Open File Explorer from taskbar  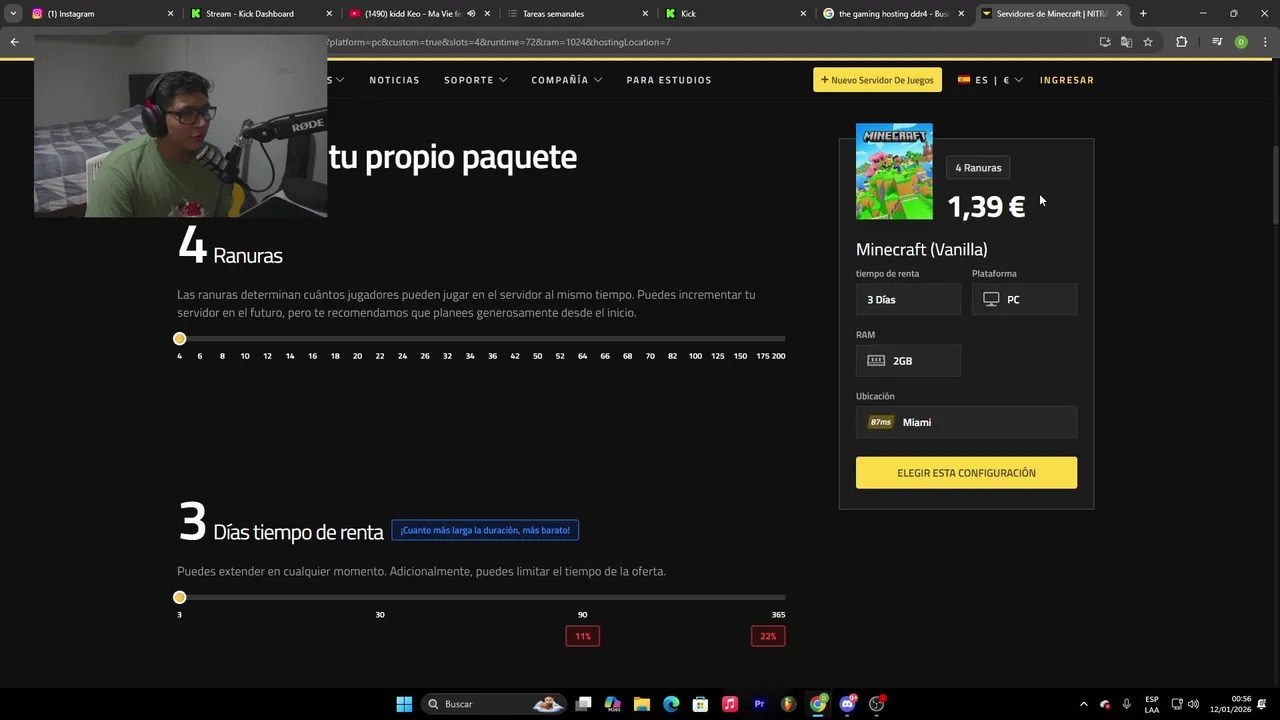pyautogui.click(x=642, y=704)
